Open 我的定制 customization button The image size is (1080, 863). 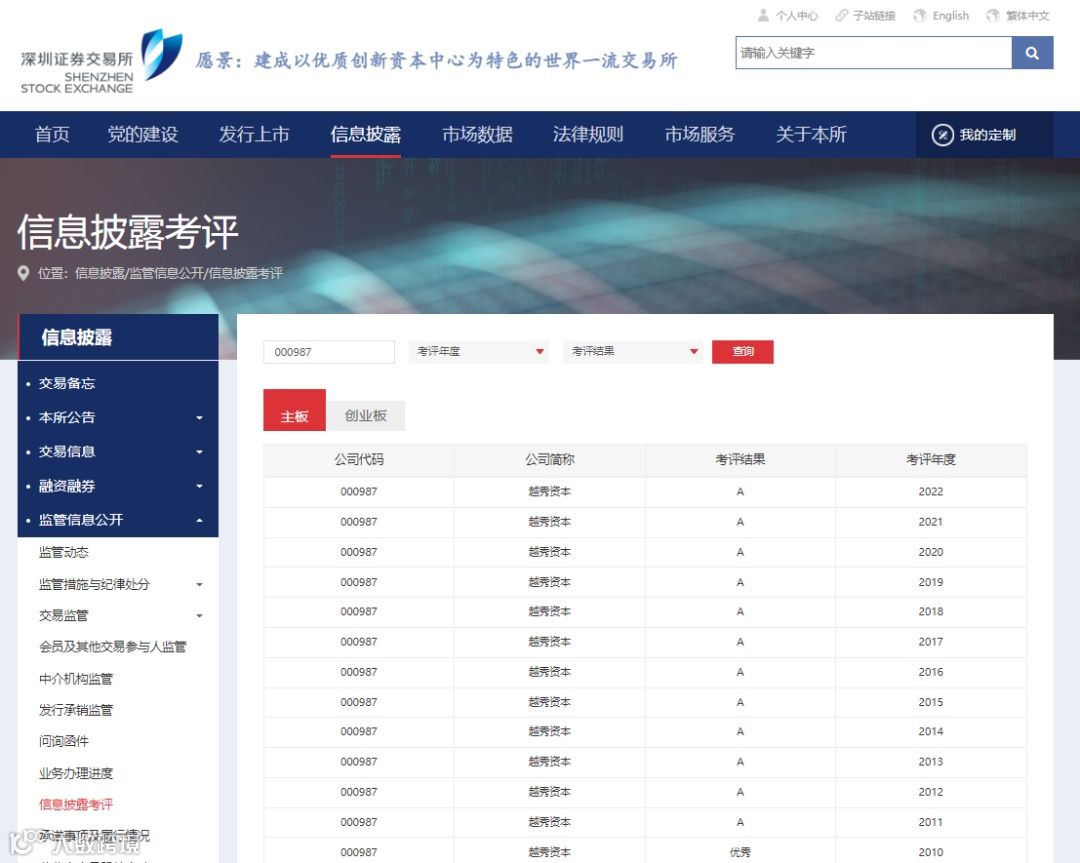973,134
